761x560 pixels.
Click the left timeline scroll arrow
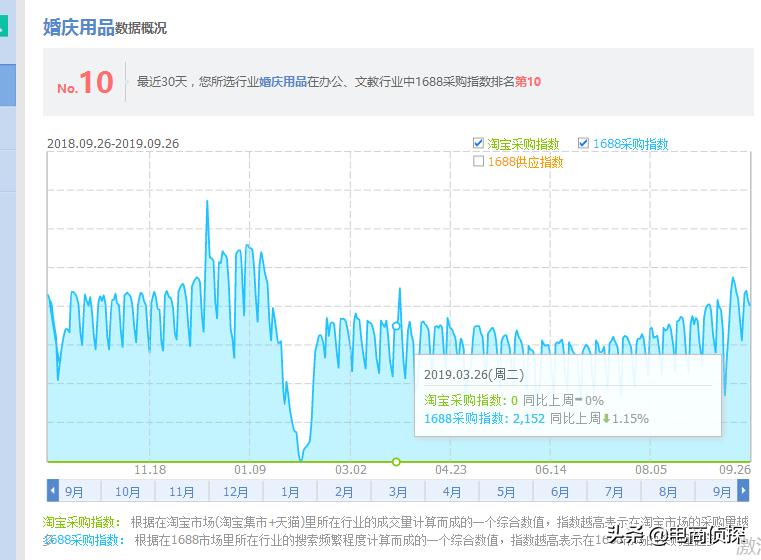[x=53, y=491]
